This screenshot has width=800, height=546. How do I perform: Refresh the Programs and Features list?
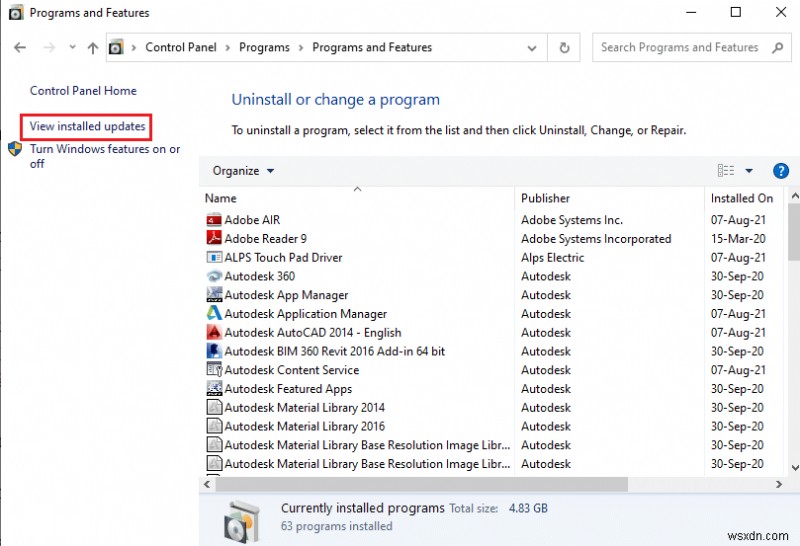564,47
